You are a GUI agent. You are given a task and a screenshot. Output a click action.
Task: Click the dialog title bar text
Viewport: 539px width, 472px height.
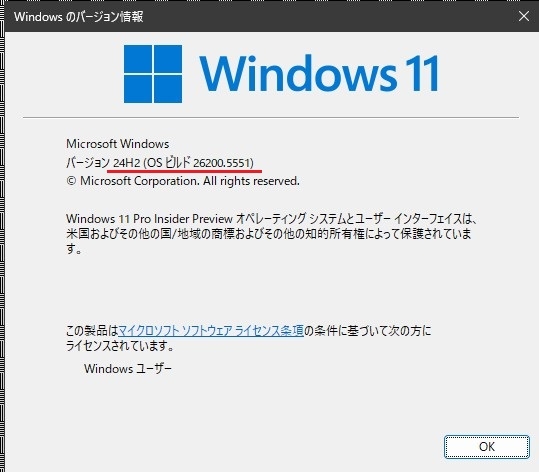79,16
